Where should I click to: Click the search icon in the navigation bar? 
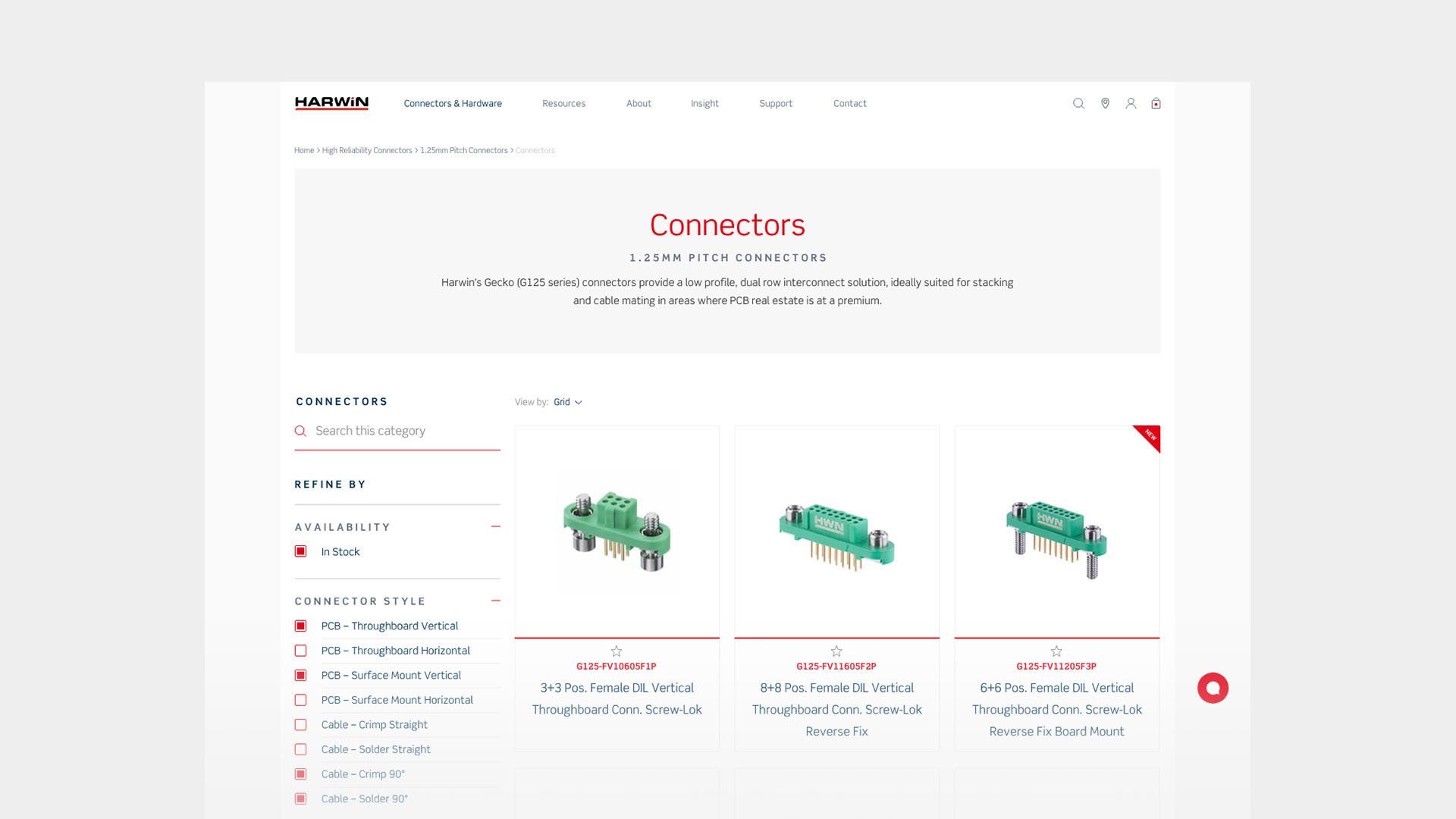tap(1078, 103)
